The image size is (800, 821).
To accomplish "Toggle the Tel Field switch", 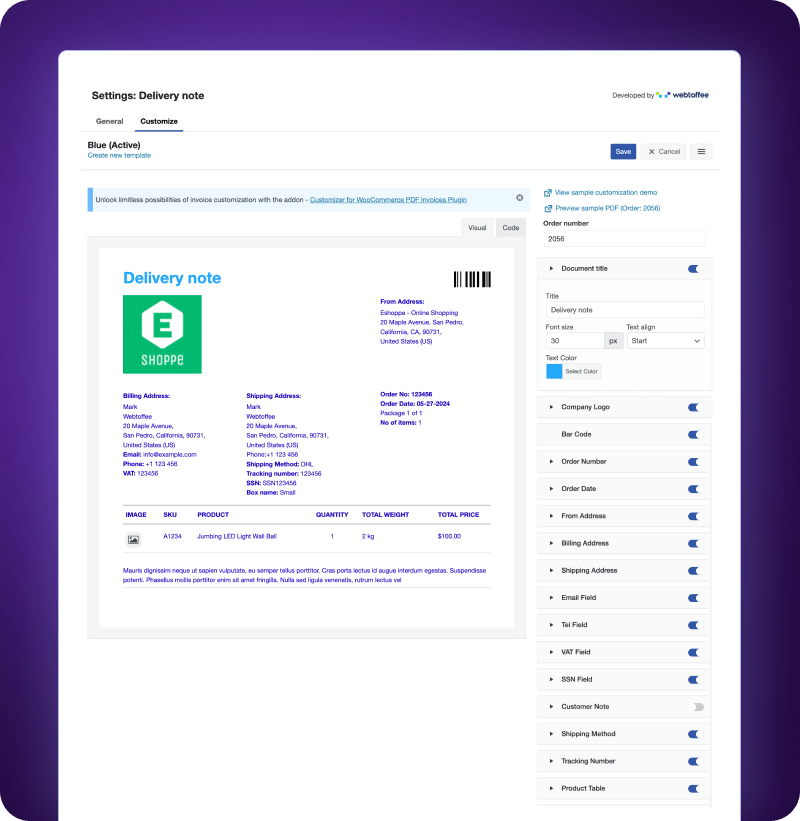I will point(694,625).
